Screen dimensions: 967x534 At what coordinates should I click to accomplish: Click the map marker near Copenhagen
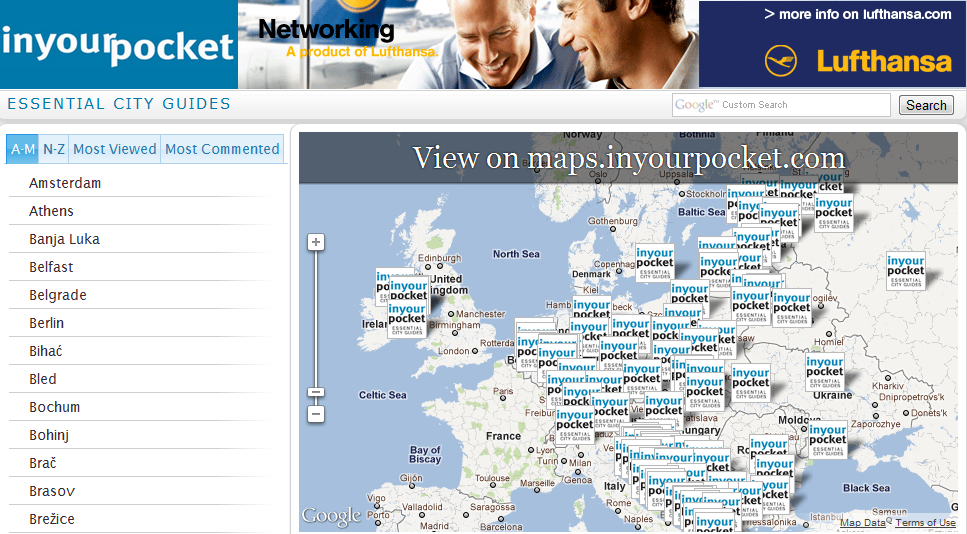655,263
